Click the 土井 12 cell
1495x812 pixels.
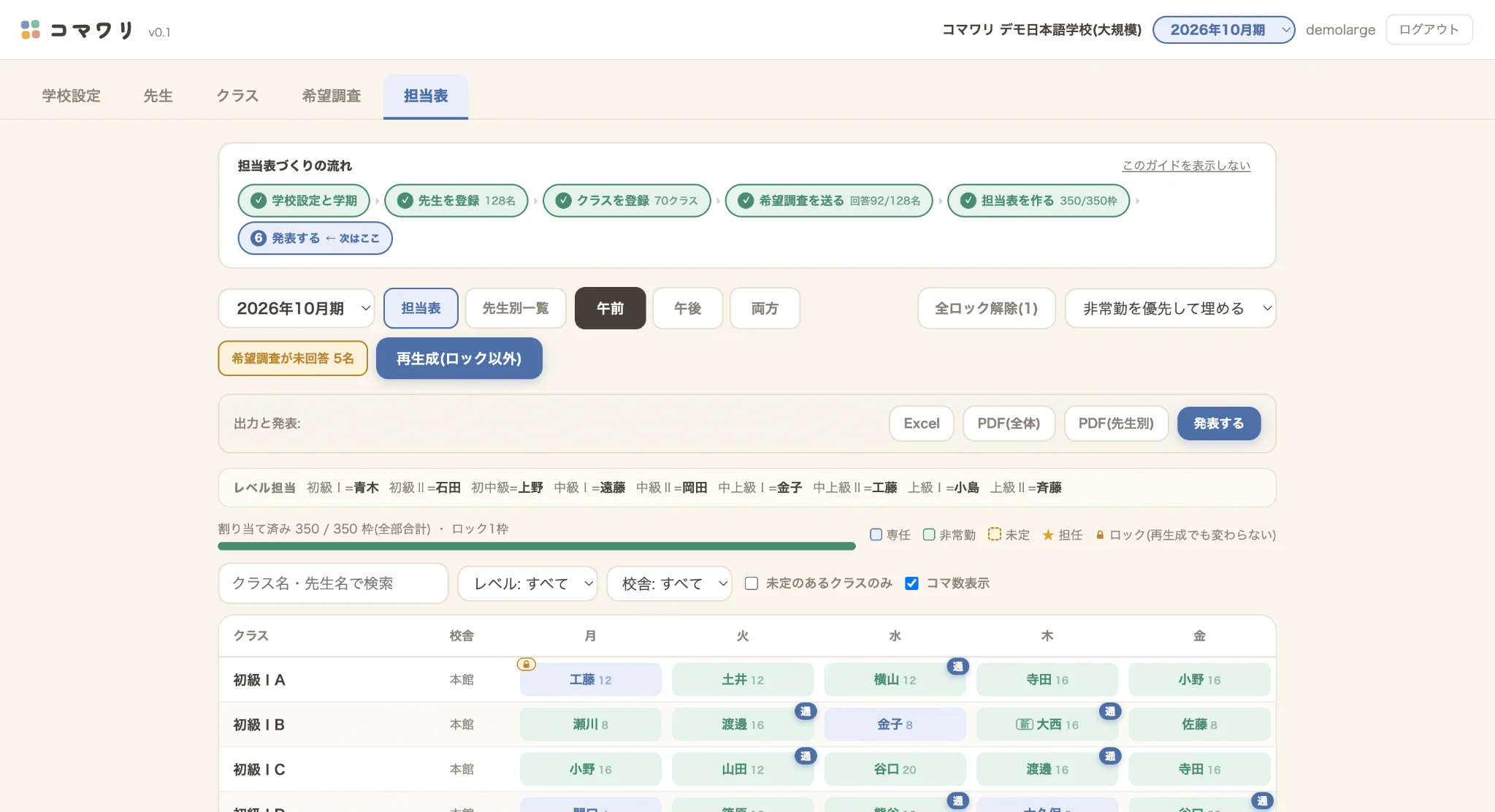pos(742,680)
